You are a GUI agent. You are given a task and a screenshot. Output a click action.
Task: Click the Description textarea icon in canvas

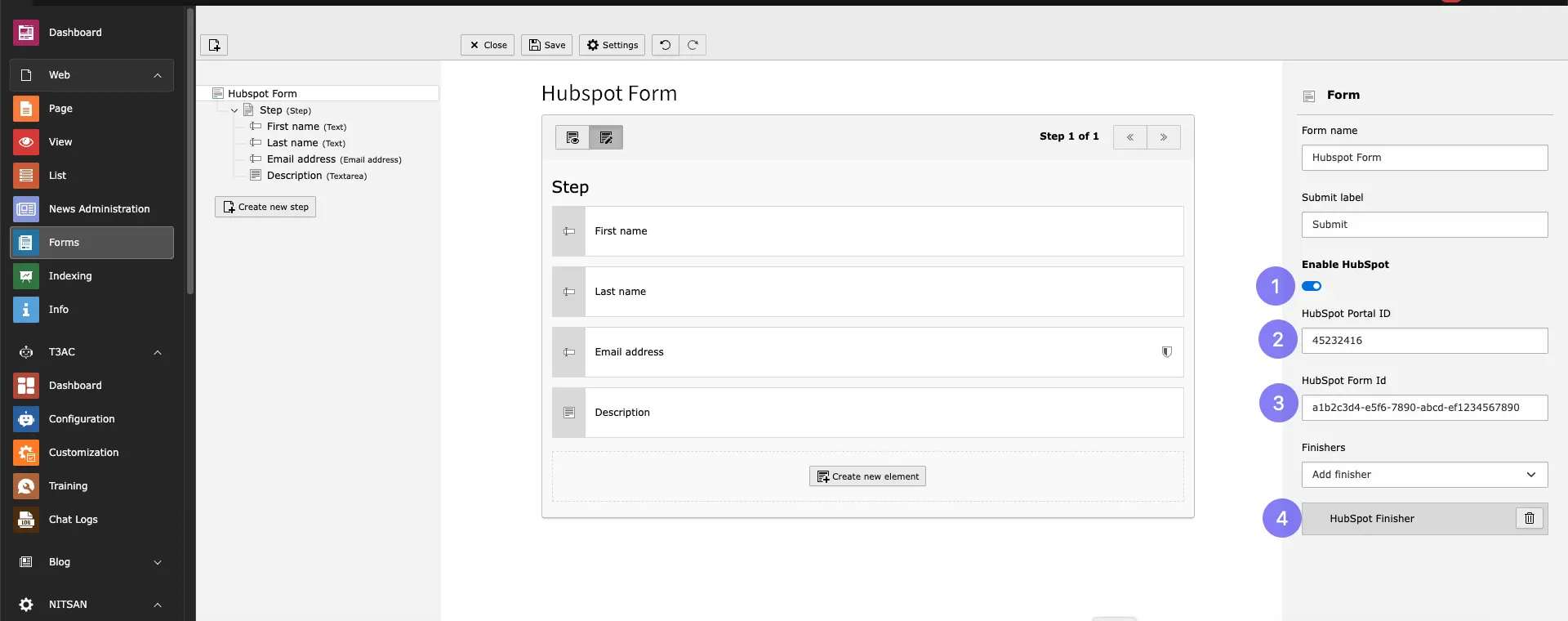point(569,413)
